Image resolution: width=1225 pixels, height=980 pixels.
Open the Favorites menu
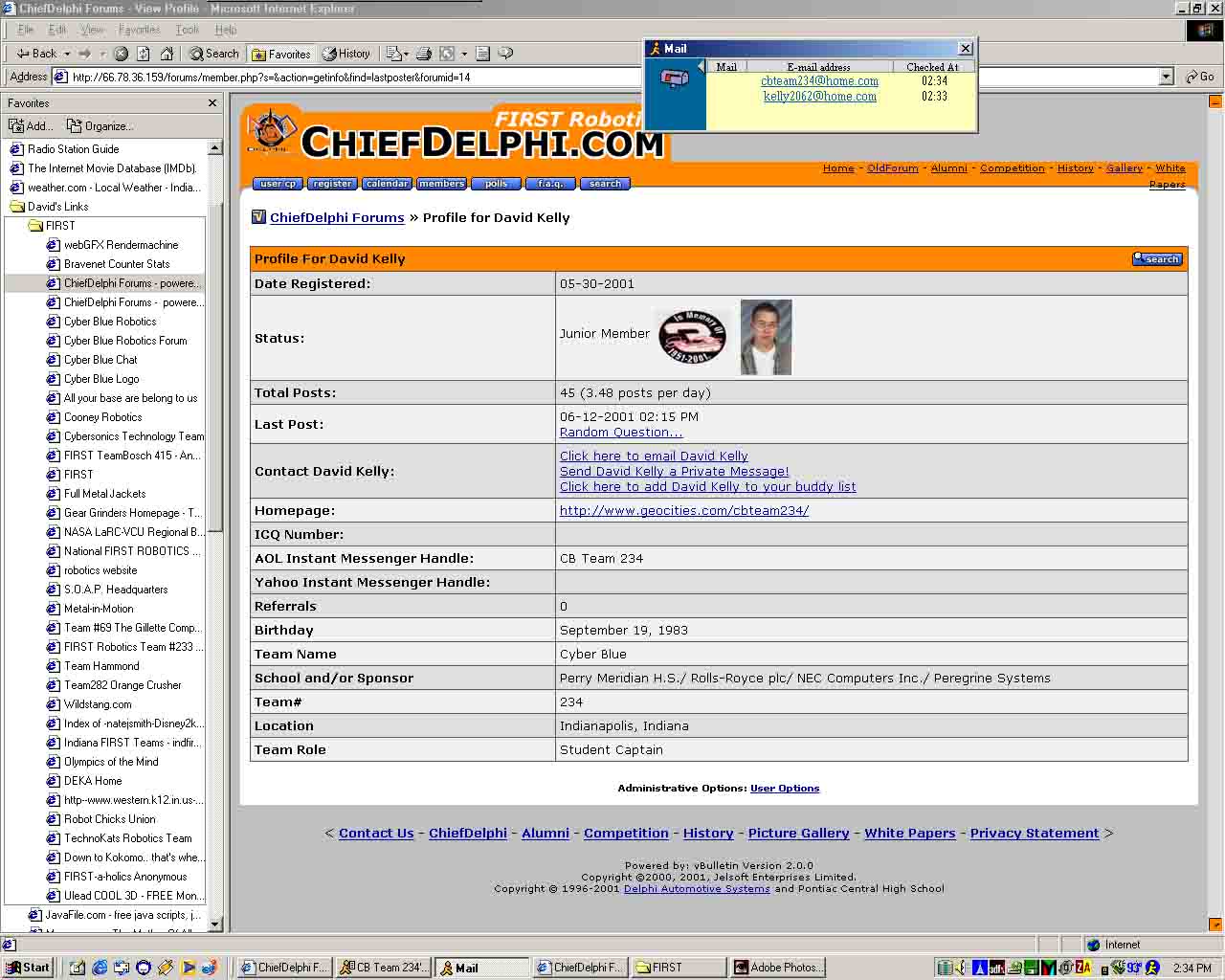pos(139,30)
